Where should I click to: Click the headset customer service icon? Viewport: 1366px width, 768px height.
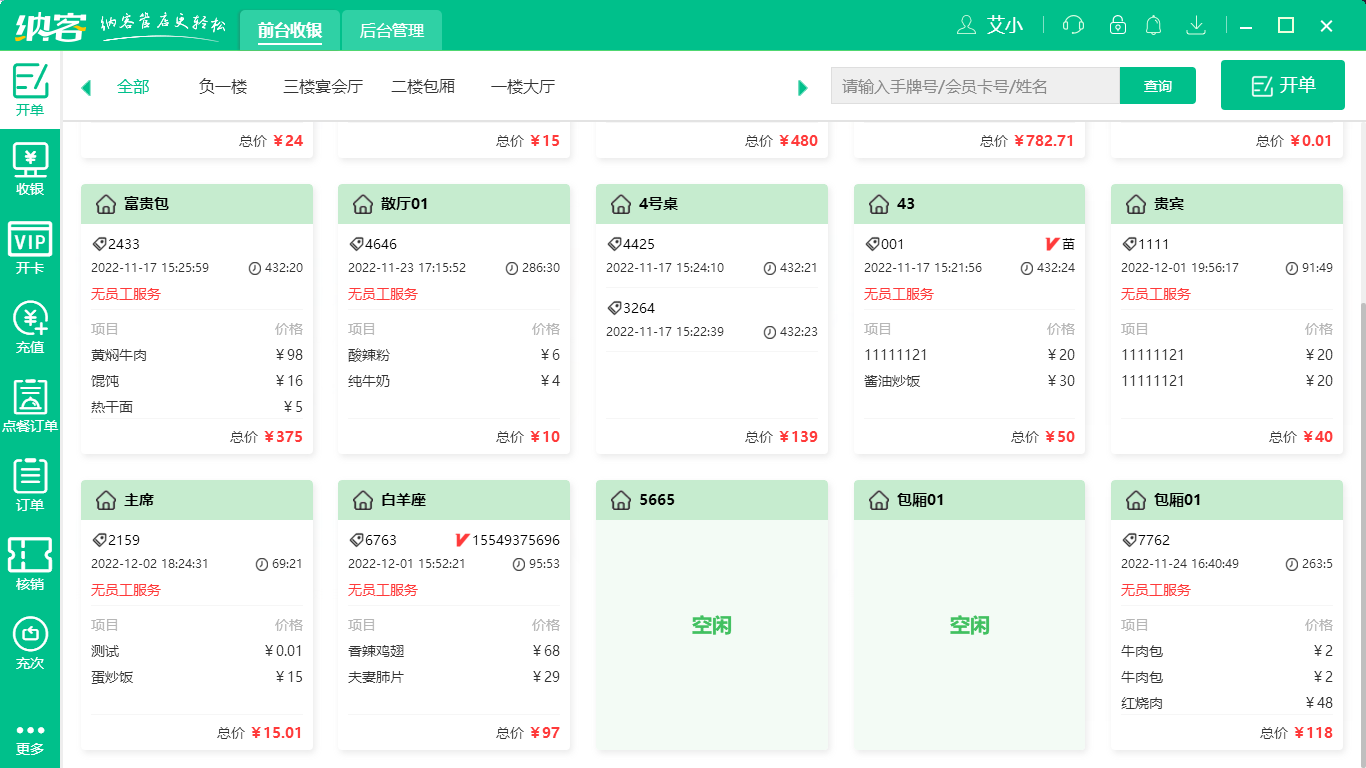[1073, 25]
